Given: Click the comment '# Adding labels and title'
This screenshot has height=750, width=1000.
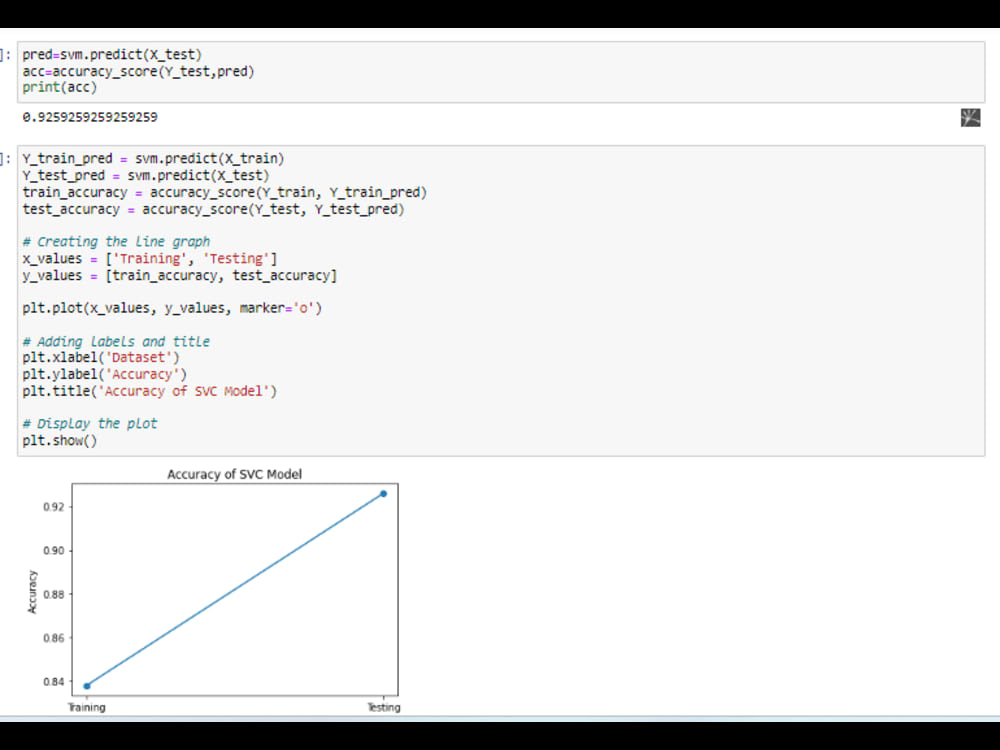Looking at the screenshot, I should coord(116,342).
